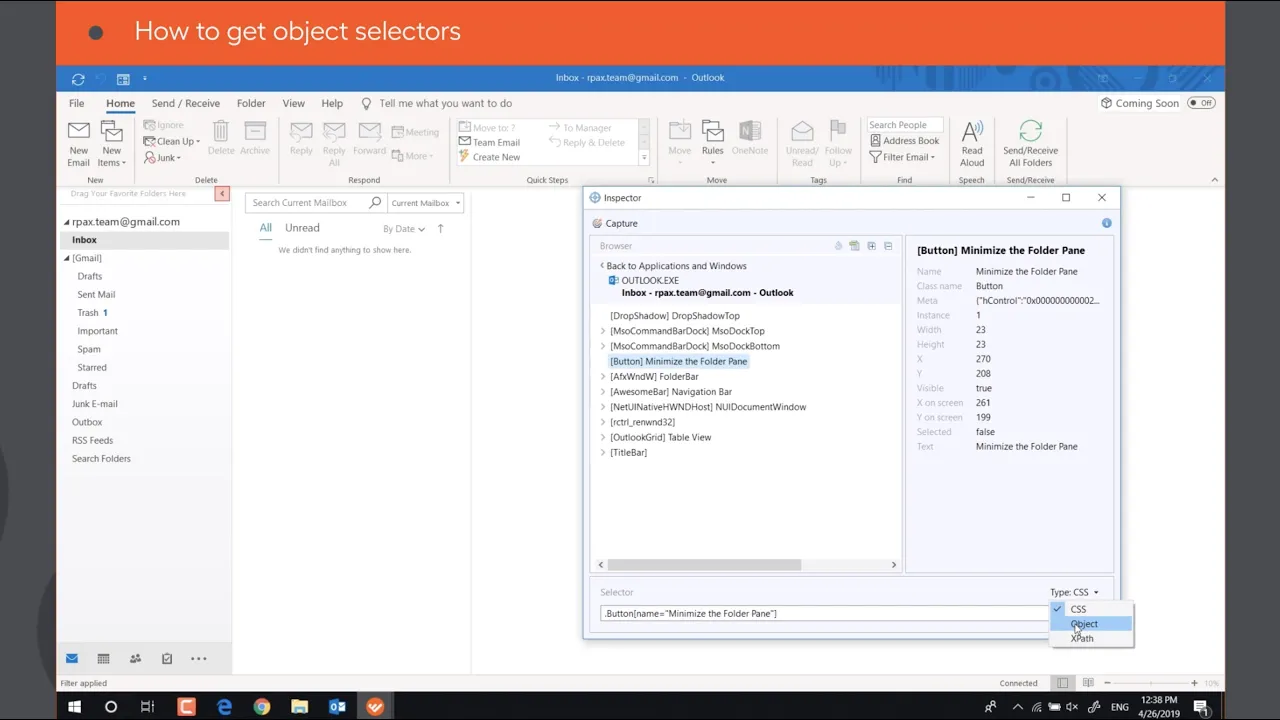Open the Type: CSS selector dropdown

(1074, 592)
